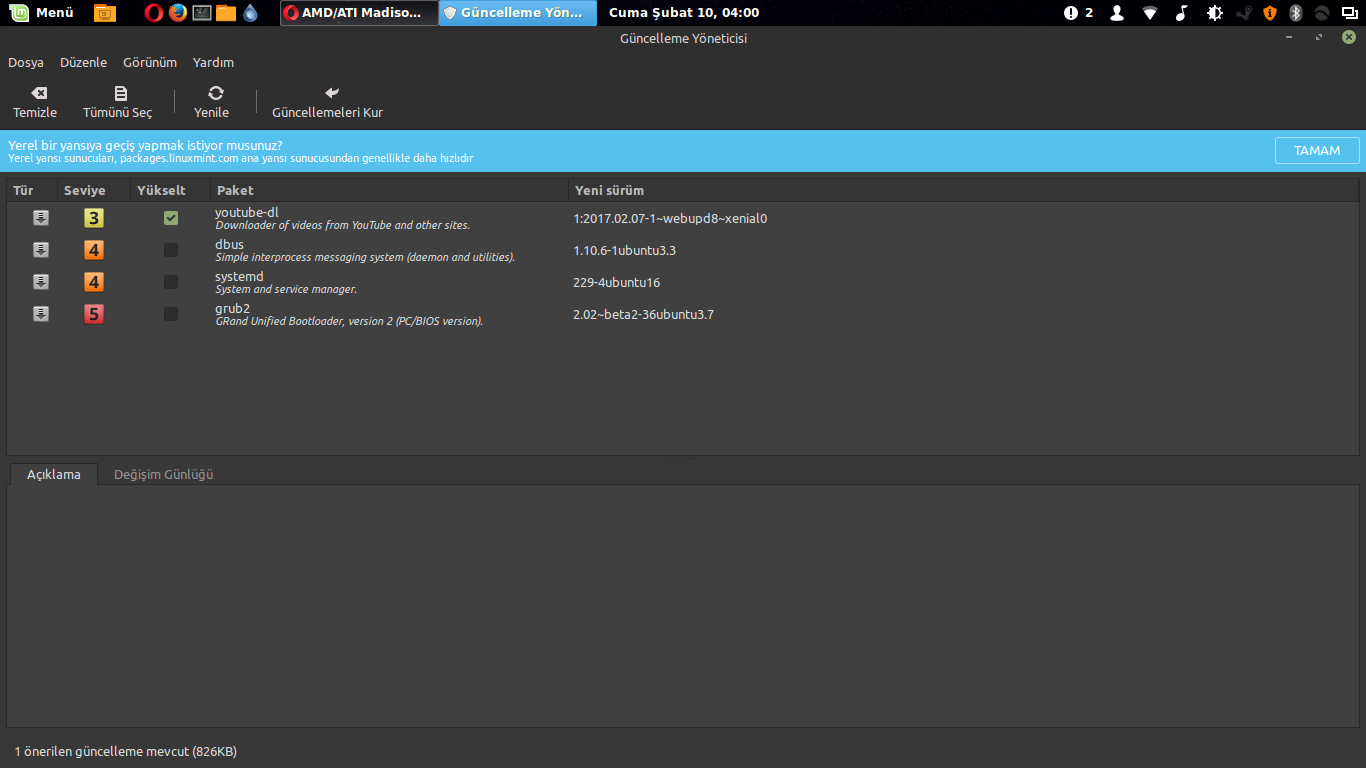Click the level 5 badge for grub2
The image size is (1366, 768).
[x=94, y=314]
